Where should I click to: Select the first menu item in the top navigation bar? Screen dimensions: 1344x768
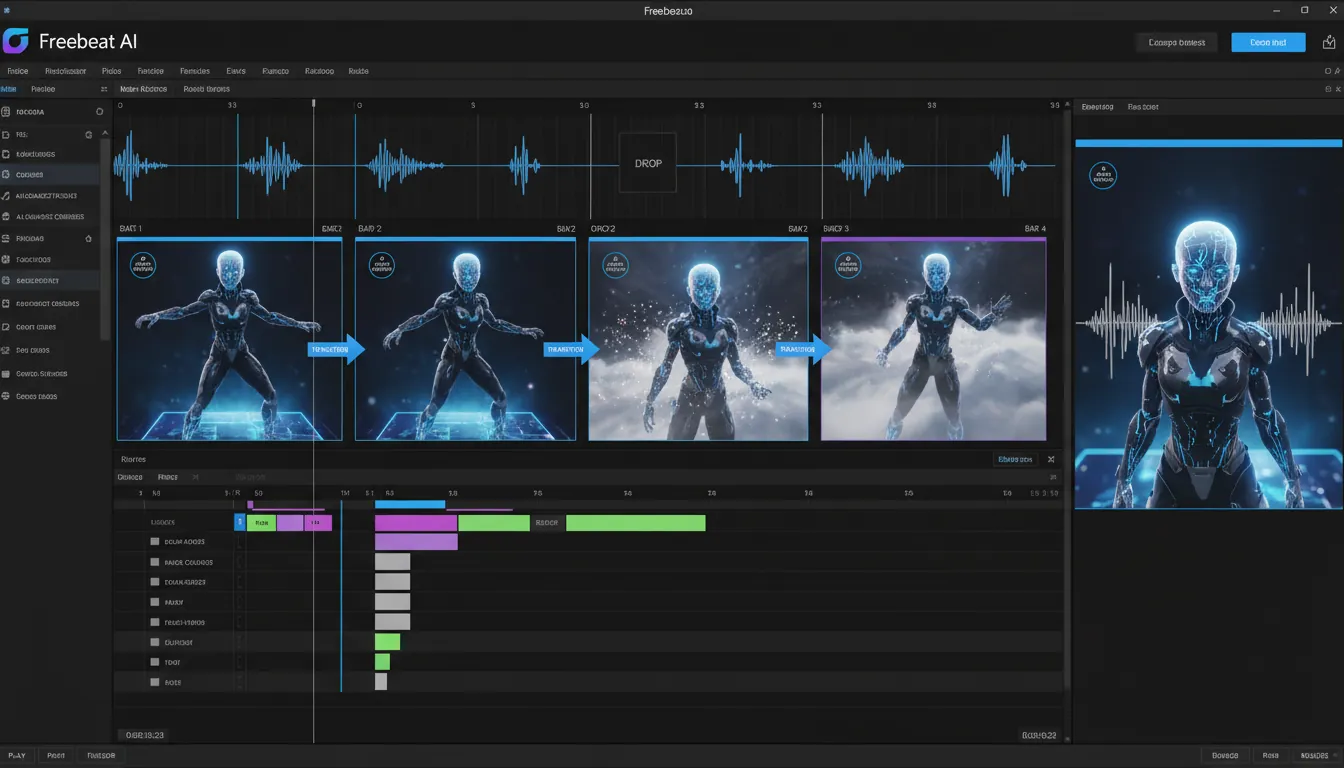click(x=17, y=71)
